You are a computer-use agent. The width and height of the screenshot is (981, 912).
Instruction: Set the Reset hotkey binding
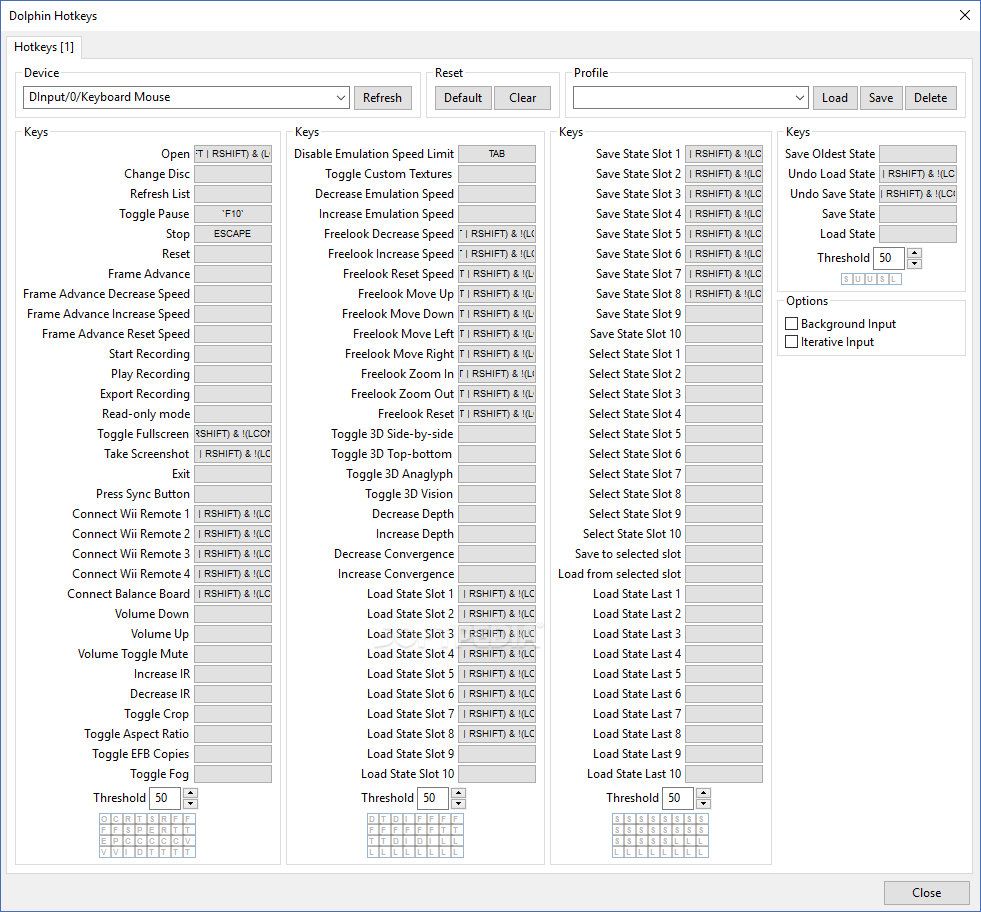point(233,254)
